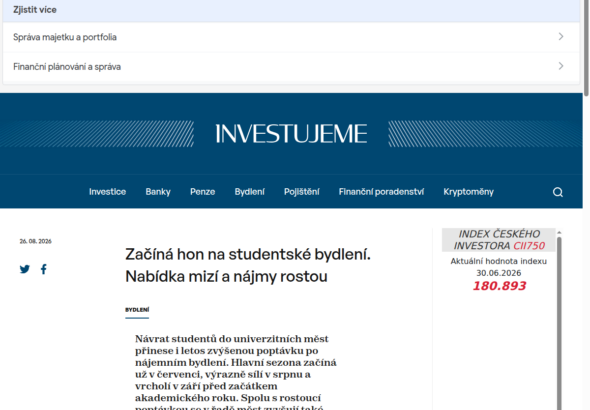Click the index date 30.06.2026
This screenshot has height=410, width=590.
tap(499, 273)
